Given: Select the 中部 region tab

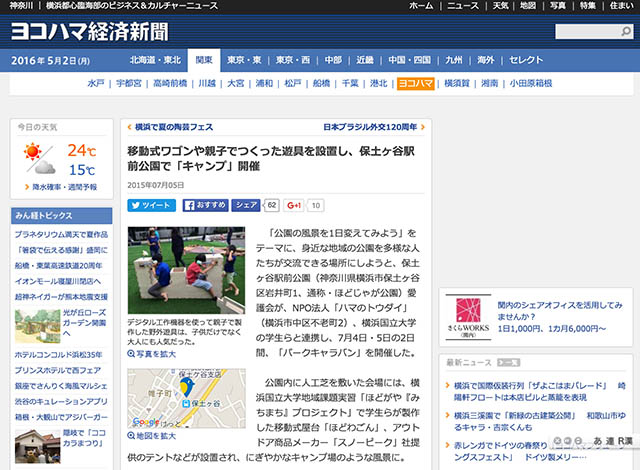Looking at the screenshot, I should pos(333,60).
